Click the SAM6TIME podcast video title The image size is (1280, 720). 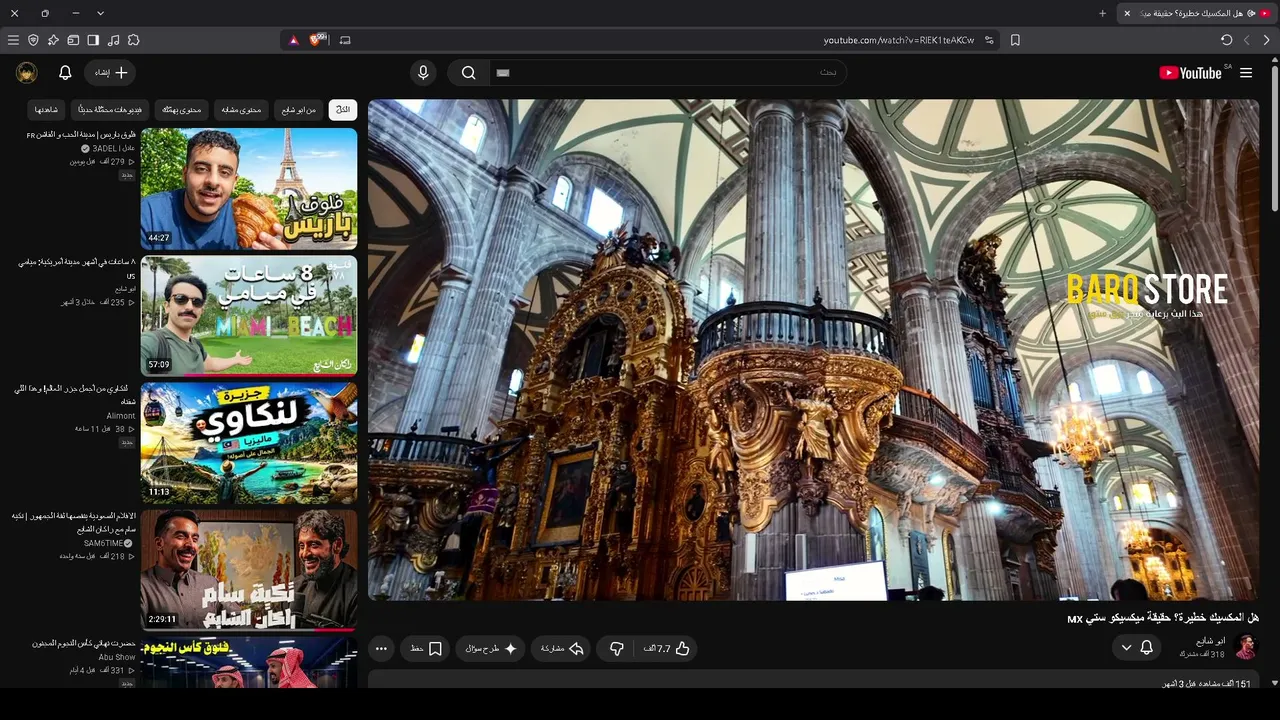[x=74, y=522]
